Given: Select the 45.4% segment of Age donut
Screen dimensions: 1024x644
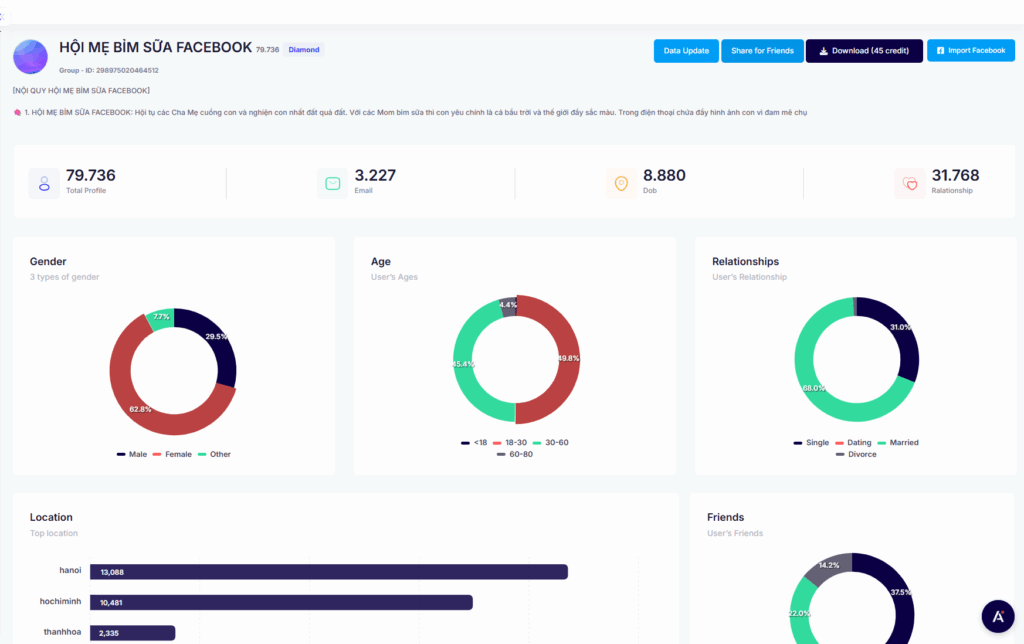Looking at the screenshot, I should pyautogui.click(x=465, y=366).
